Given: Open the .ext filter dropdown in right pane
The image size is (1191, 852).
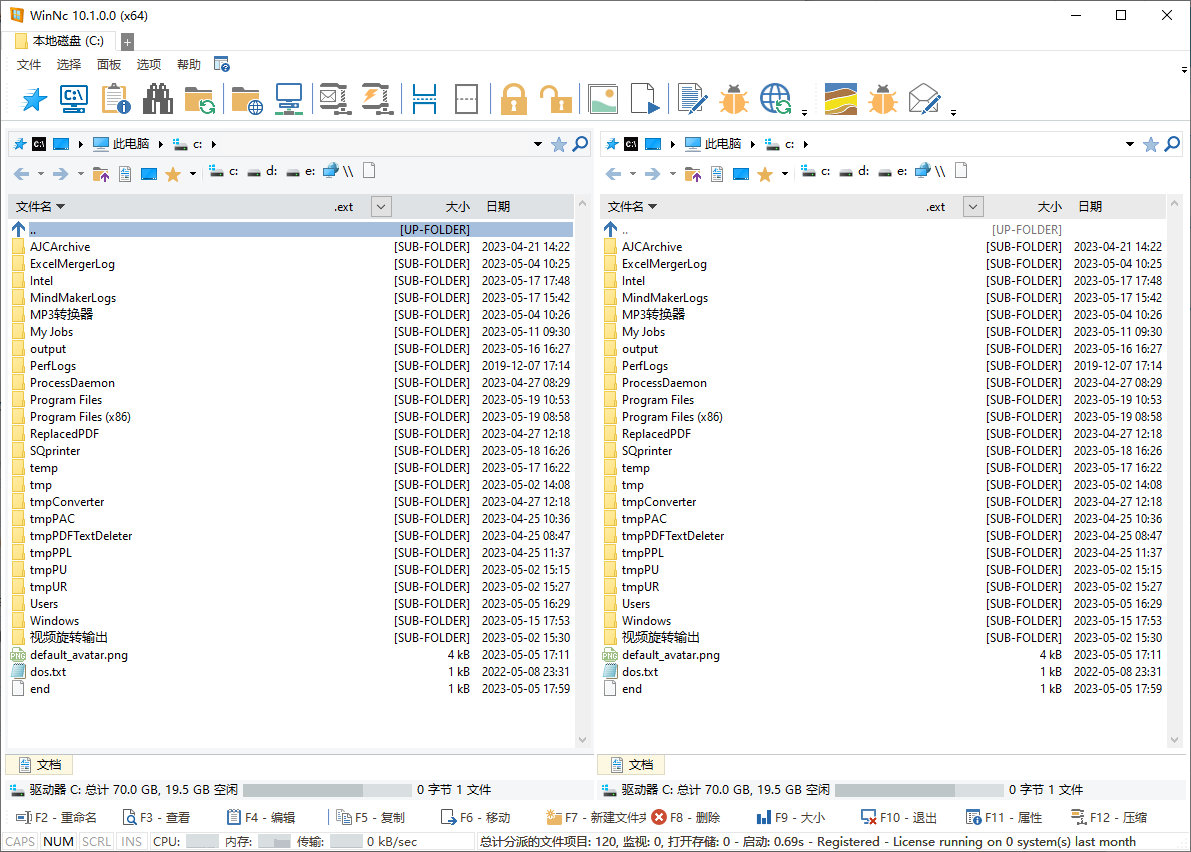Looking at the screenshot, I should point(973,207).
